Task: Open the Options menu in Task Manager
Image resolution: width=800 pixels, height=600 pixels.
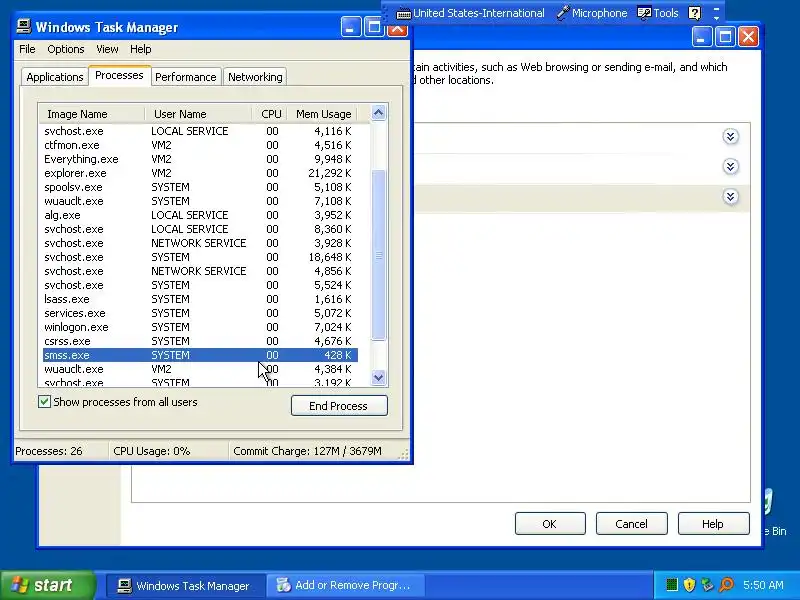Action: coord(66,49)
